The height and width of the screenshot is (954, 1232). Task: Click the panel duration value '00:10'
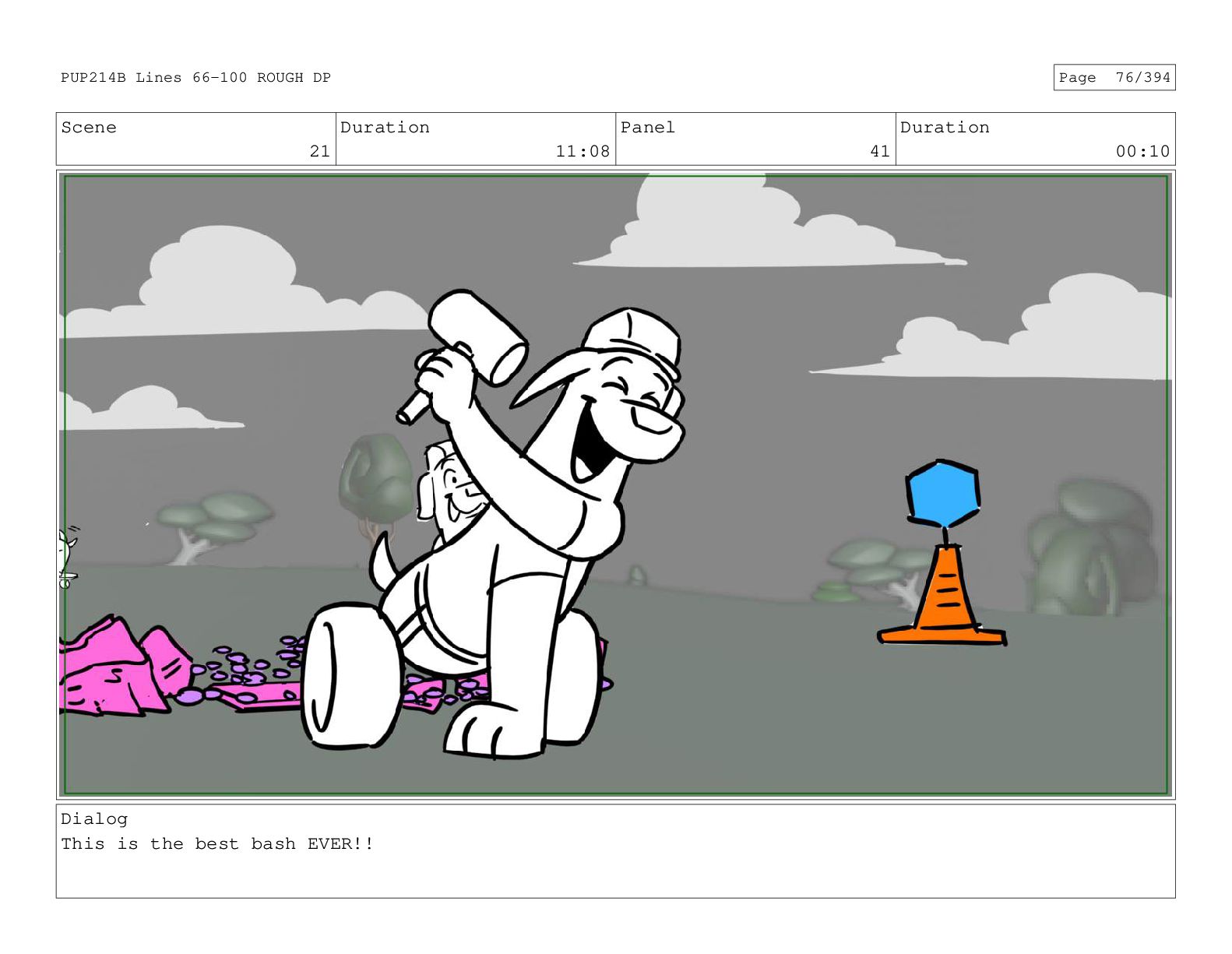(1142, 151)
